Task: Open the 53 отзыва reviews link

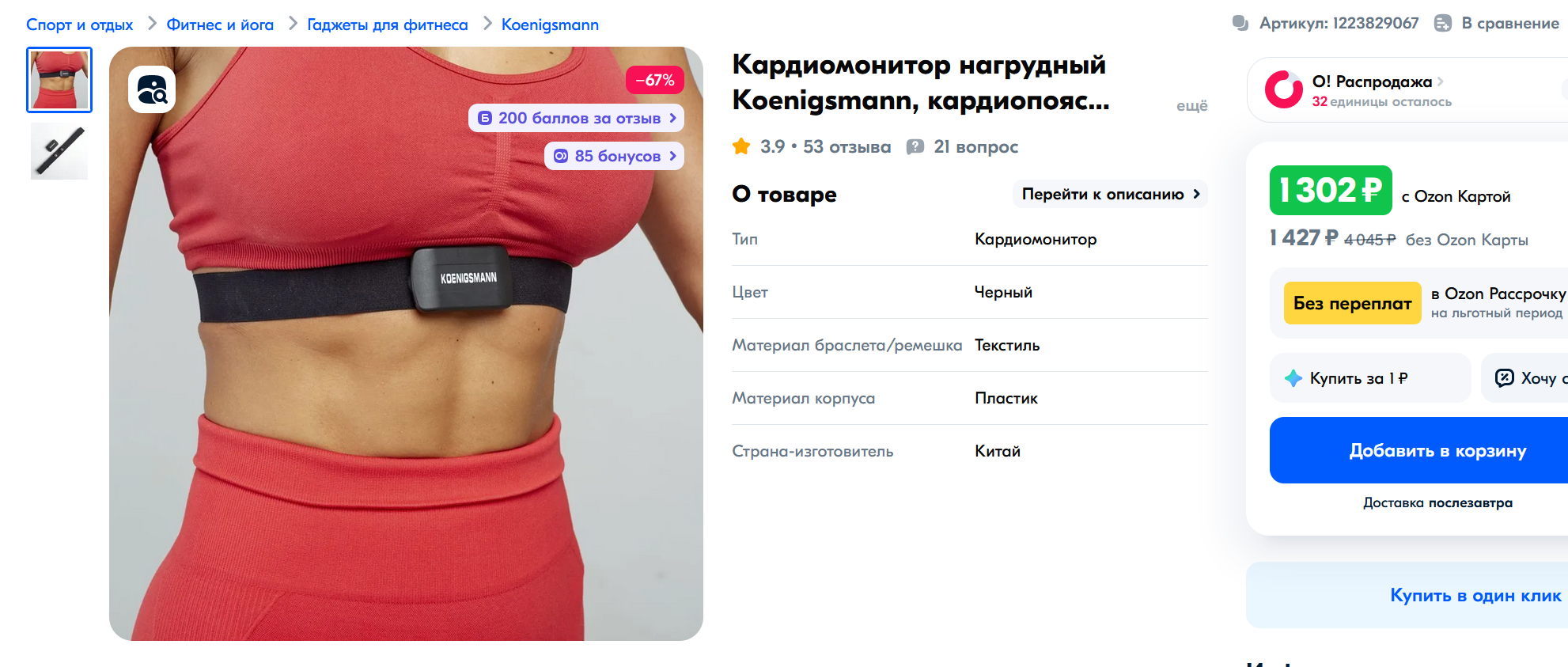Action: 846,146
